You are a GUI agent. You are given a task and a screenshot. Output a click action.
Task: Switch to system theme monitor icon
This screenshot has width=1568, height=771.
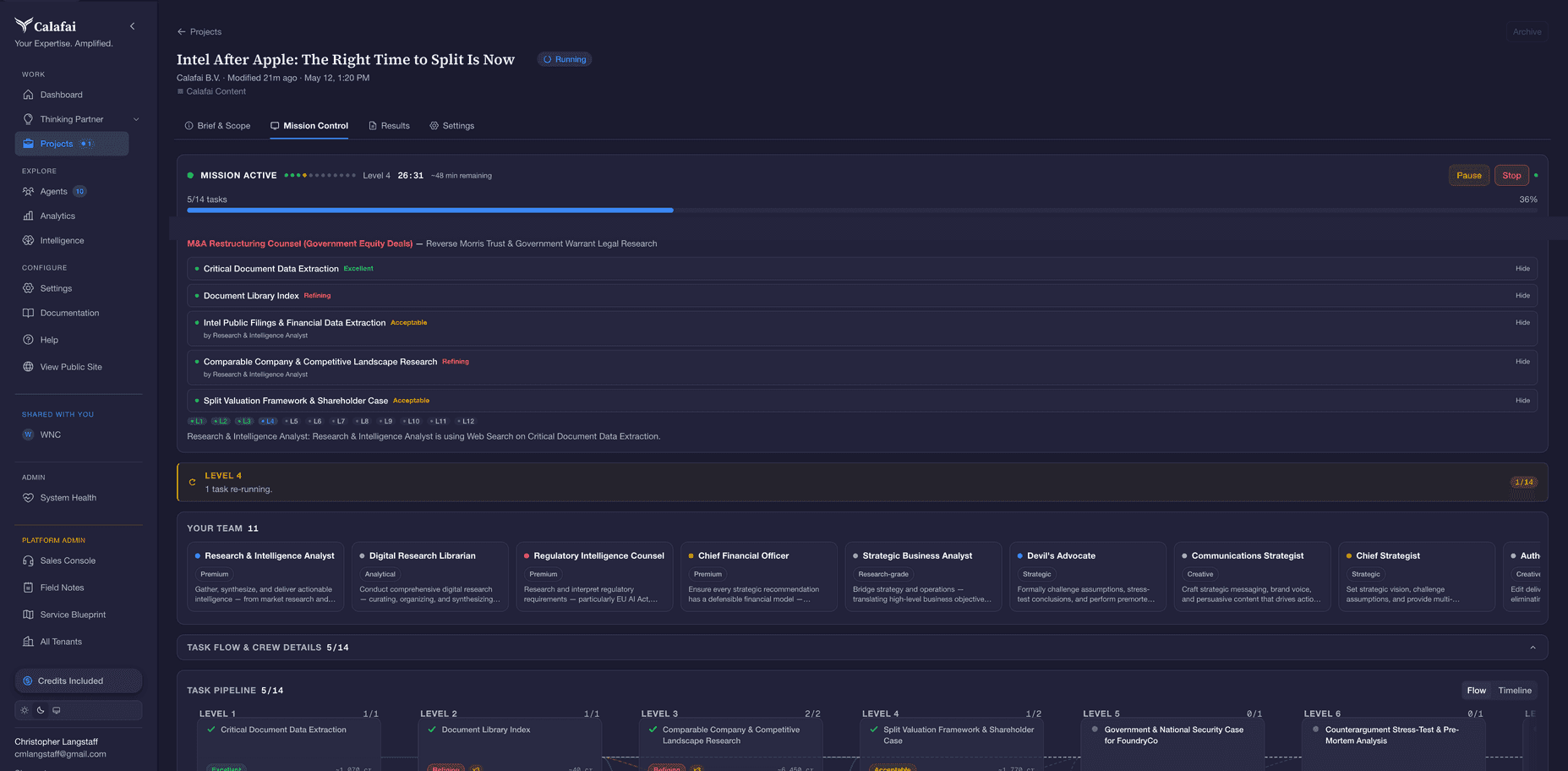57,710
